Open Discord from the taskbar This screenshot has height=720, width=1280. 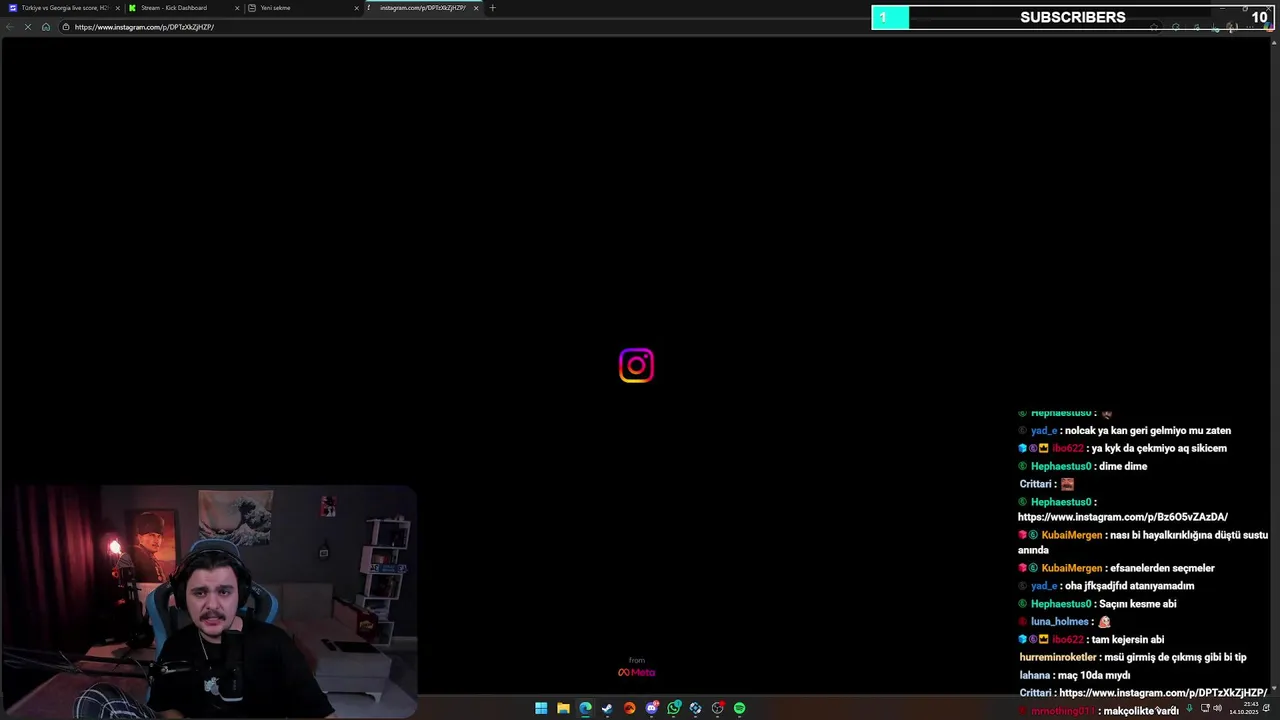(x=652, y=708)
